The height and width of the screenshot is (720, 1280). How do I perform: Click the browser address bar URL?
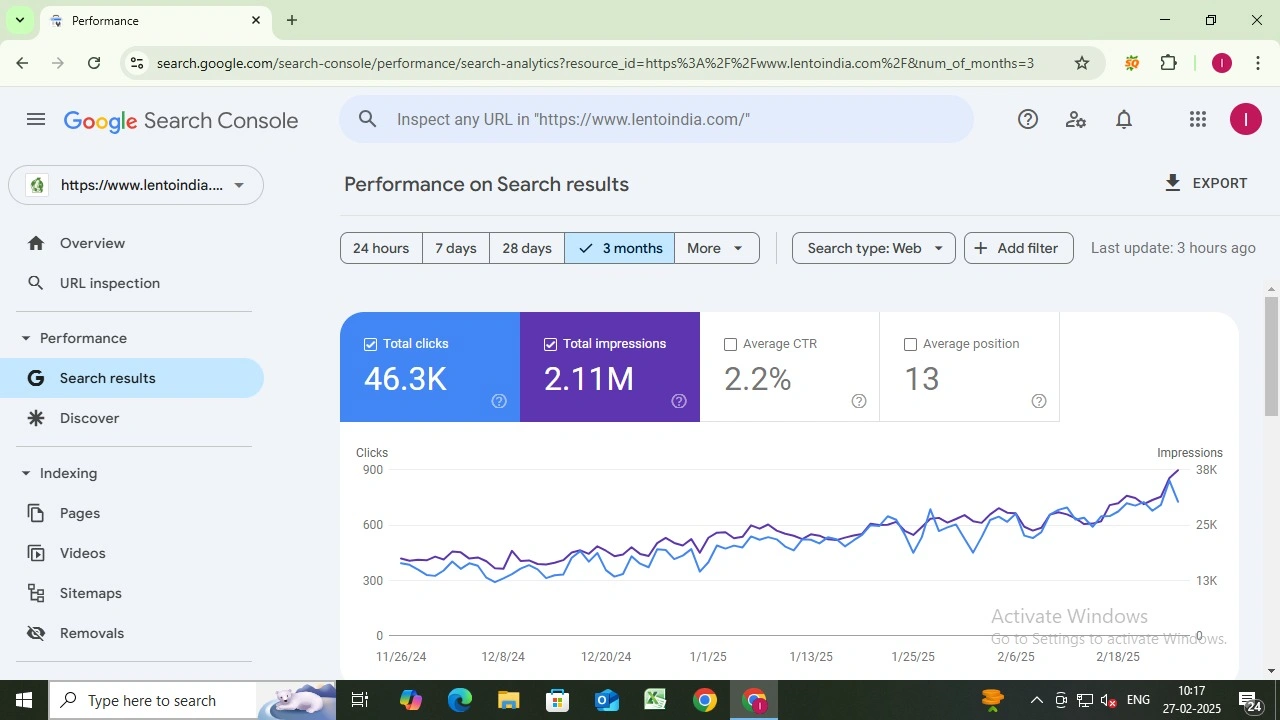click(x=595, y=63)
